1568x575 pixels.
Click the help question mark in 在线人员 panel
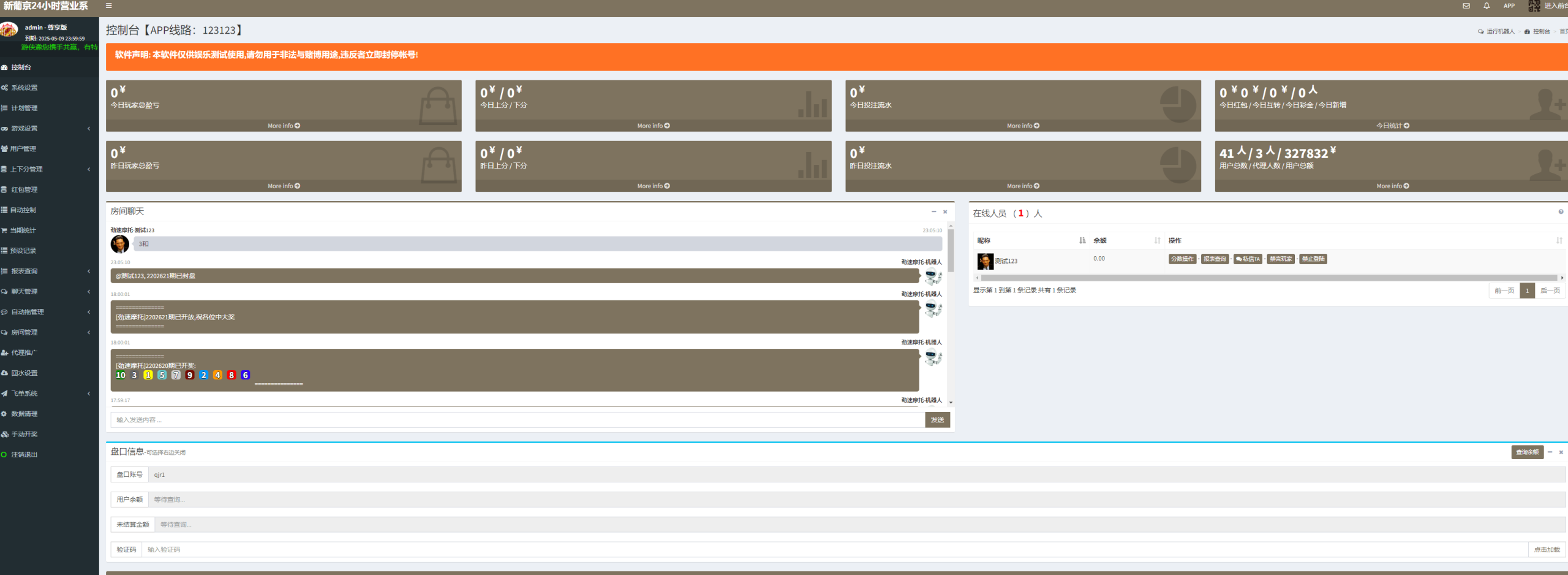[1561, 212]
